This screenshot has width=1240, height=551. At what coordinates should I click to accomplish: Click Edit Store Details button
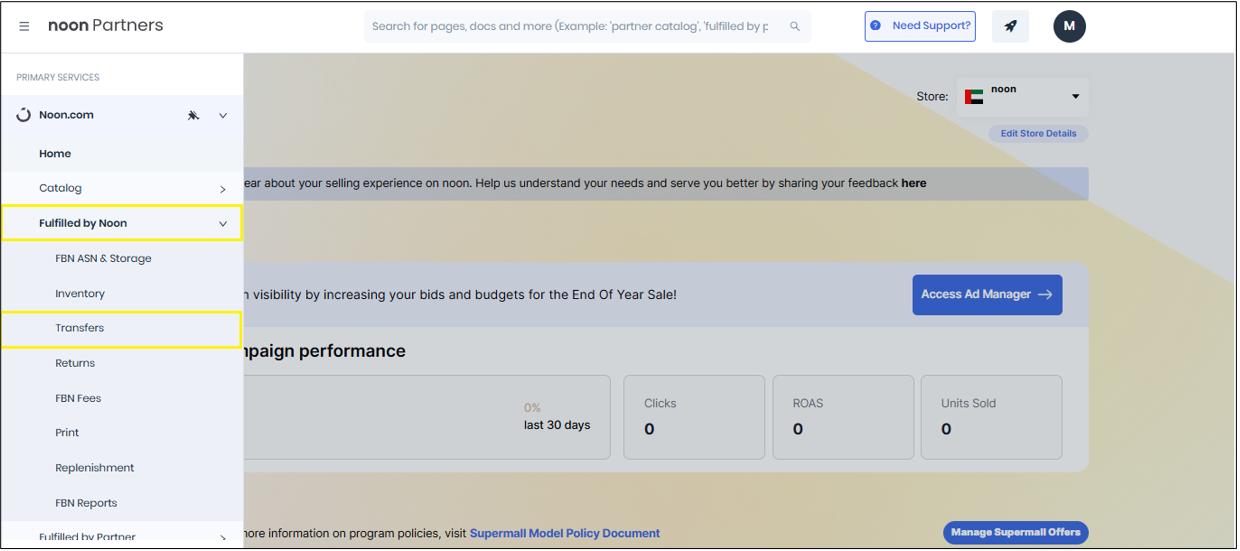[1038, 134]
